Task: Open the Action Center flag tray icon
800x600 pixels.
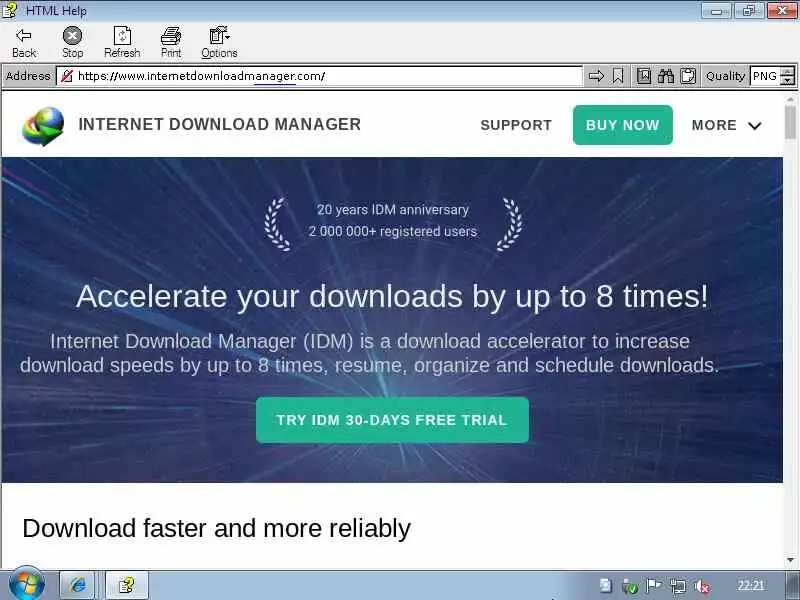Action: (654, 586)
